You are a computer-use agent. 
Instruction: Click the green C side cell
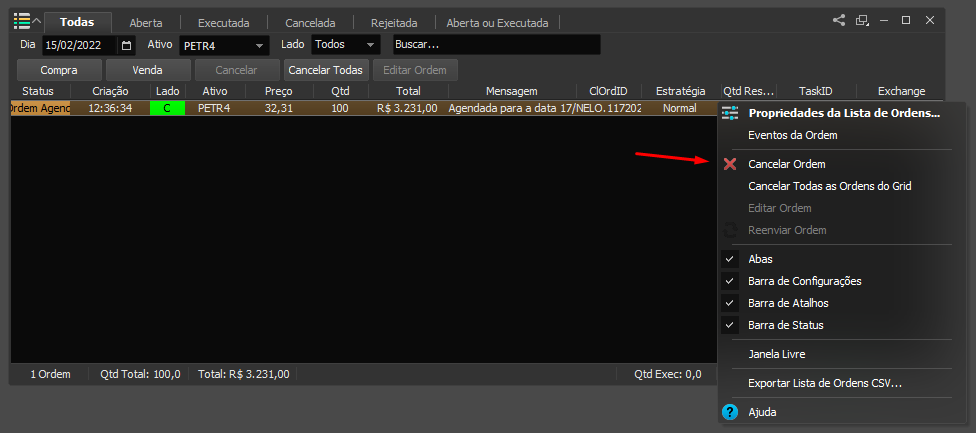[167, 108]
